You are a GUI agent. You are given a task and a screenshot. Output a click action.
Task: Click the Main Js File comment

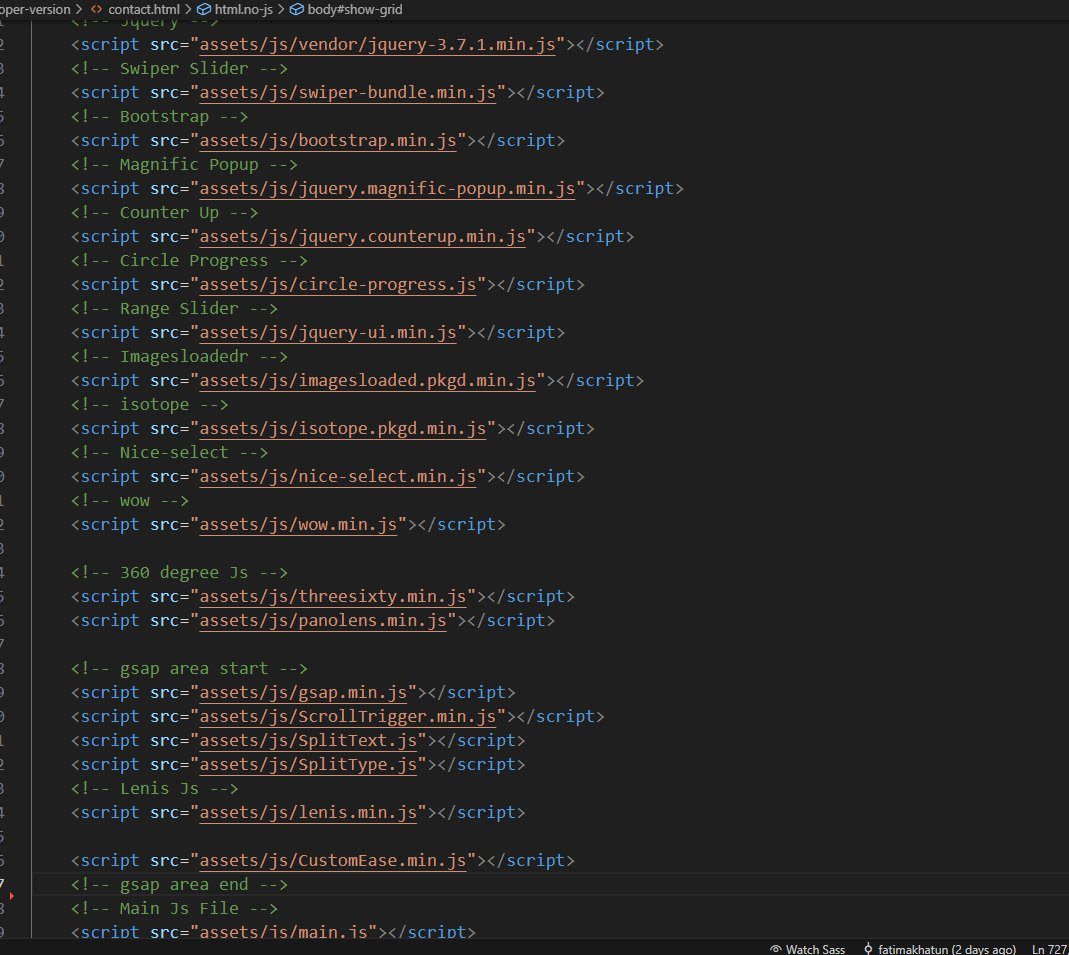point(175,909)
